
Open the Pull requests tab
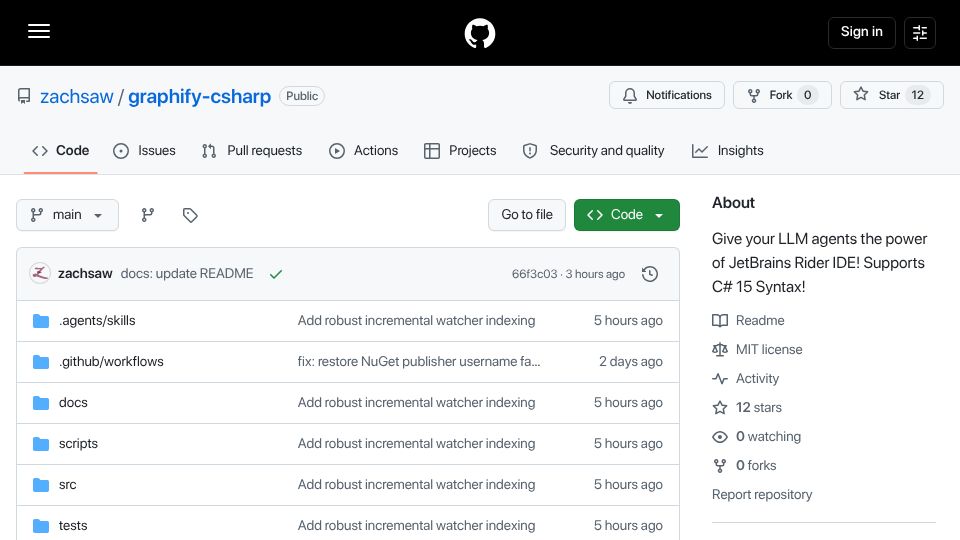(x=252, y=151)
